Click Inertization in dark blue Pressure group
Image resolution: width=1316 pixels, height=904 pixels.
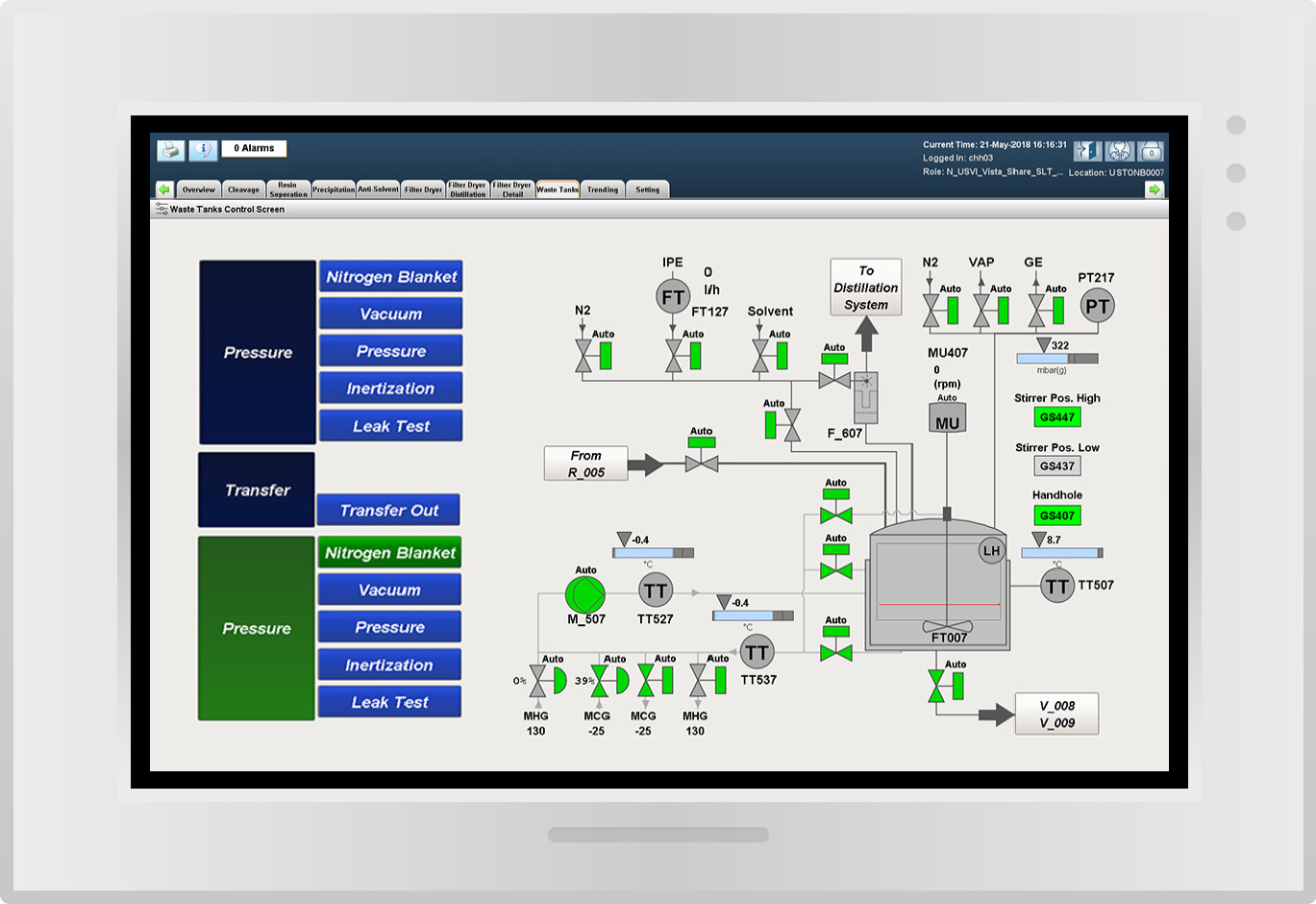pyautogui.click(x=391, y=389)
